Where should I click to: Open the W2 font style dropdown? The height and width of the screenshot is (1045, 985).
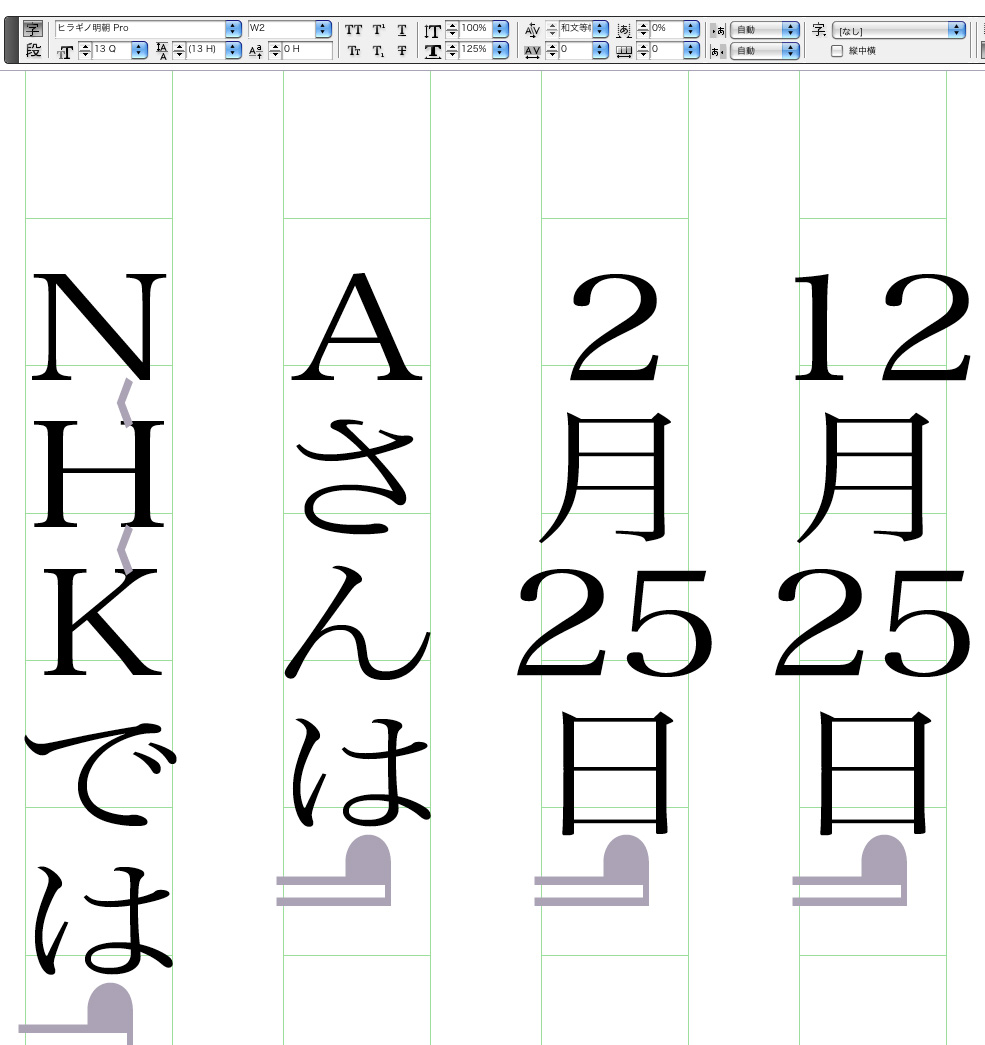[x=323, y=29]
